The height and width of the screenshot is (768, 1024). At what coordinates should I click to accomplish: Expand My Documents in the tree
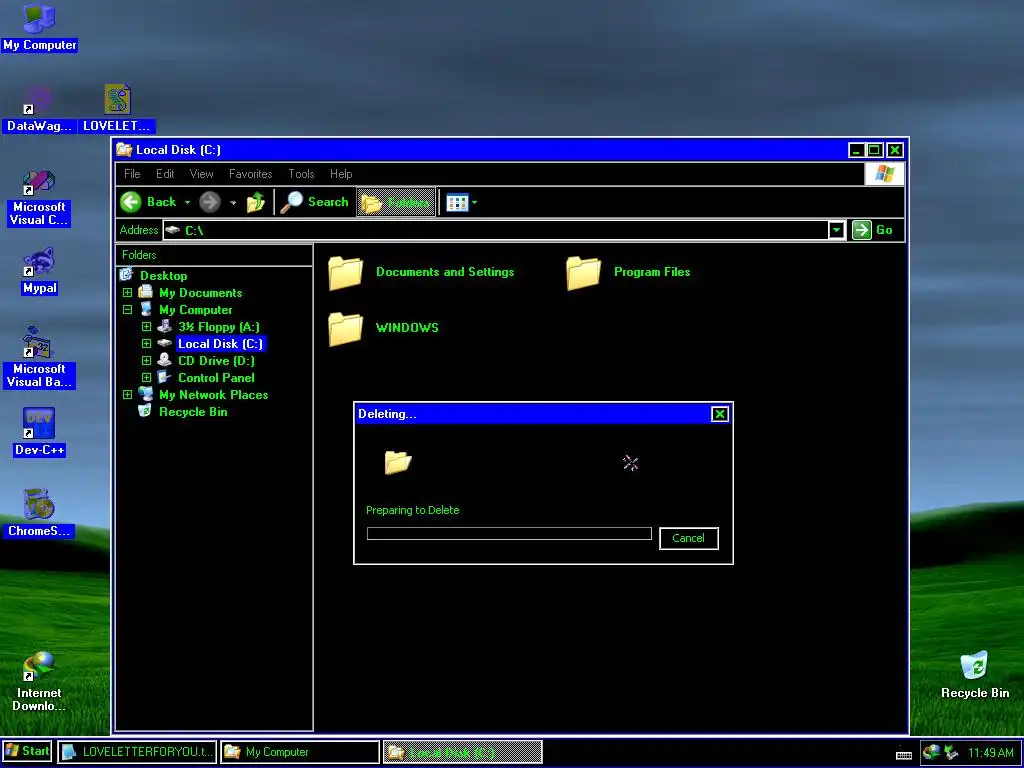point(127,293)
